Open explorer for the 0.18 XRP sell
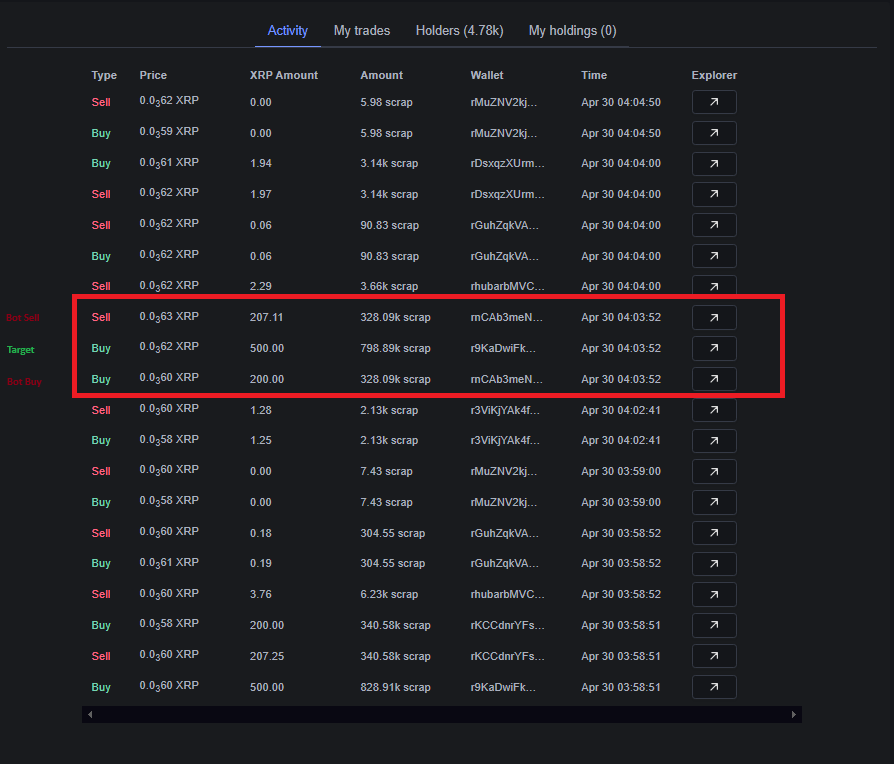Image resolution: width=894 pixels, height=764 pixels. coord(714,533)
